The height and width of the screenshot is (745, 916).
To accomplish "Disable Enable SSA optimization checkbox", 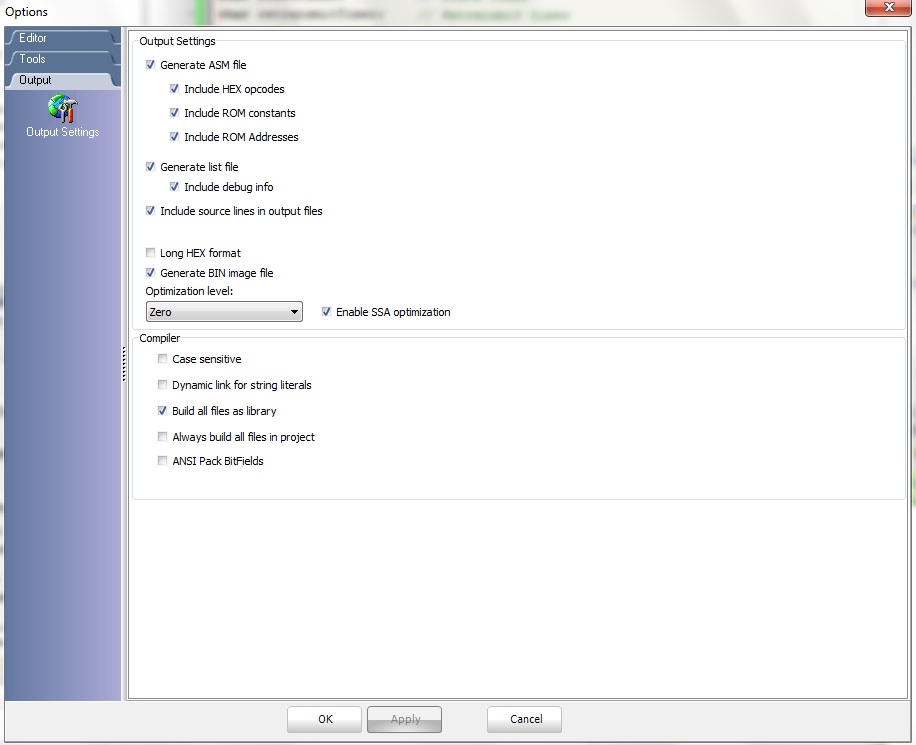I will 326,312.
